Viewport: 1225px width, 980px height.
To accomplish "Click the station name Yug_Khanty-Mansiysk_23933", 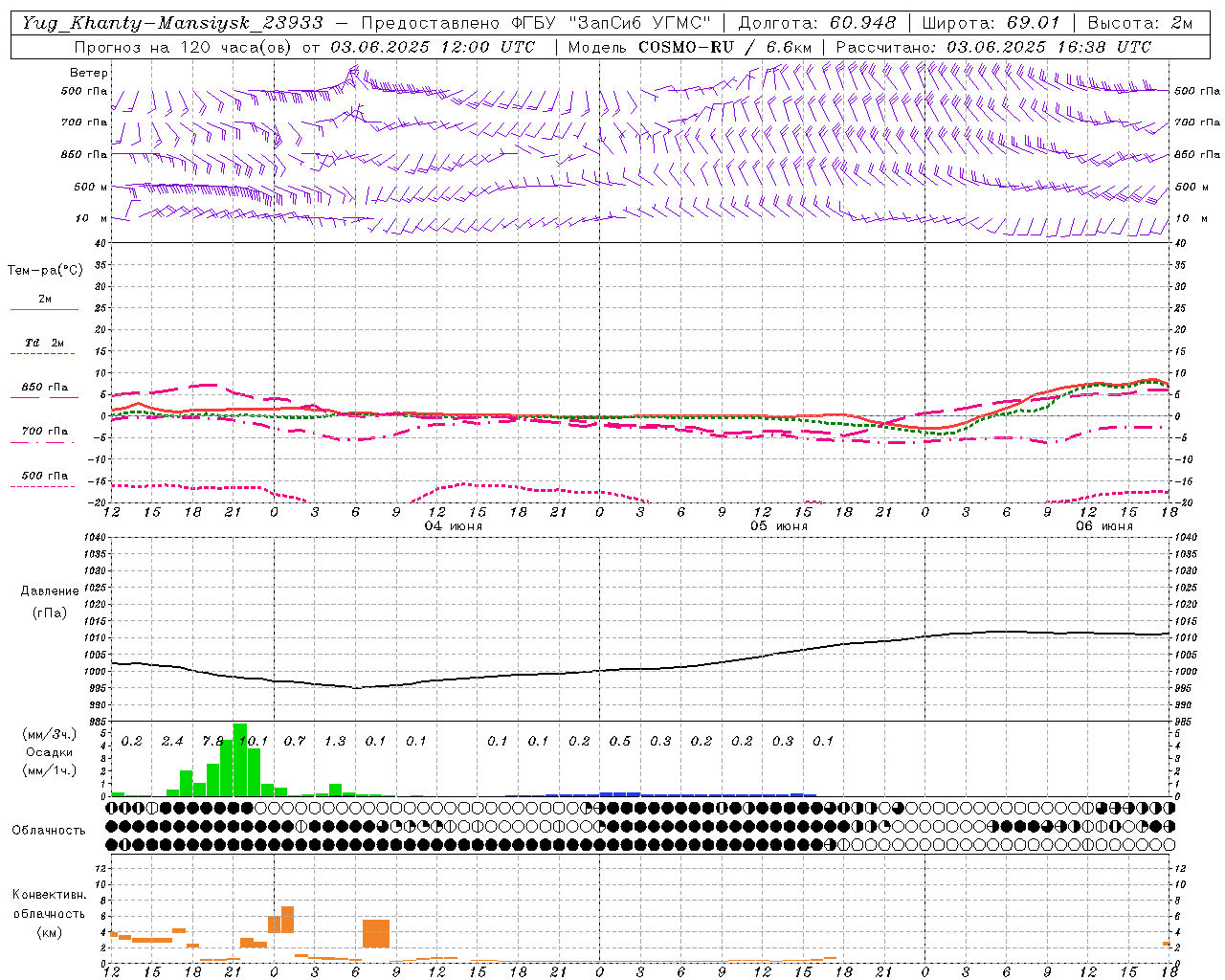I will [x=172, y=23].
